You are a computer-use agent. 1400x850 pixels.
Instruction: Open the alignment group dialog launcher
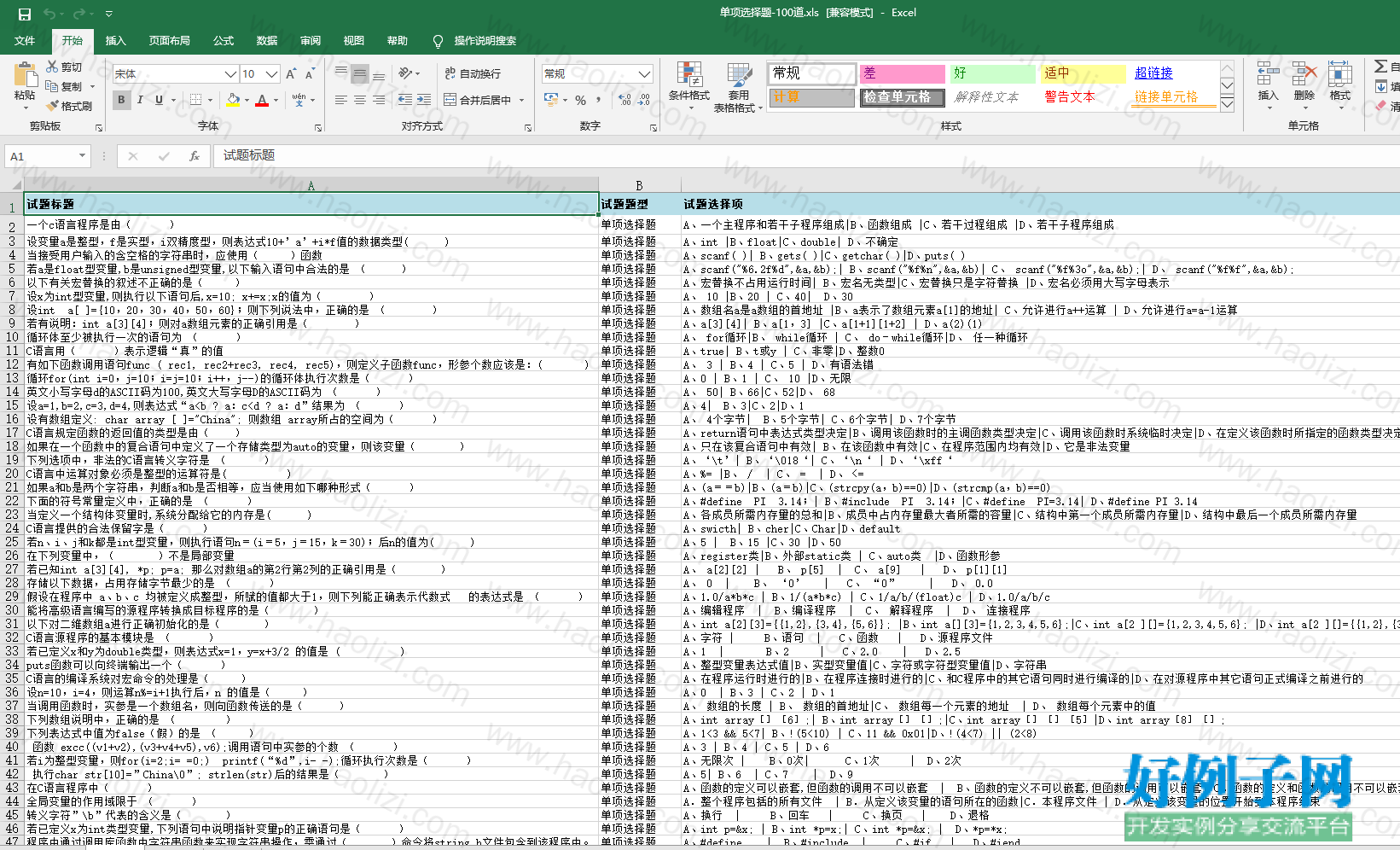pyautogui.click(x=528, y=127)
